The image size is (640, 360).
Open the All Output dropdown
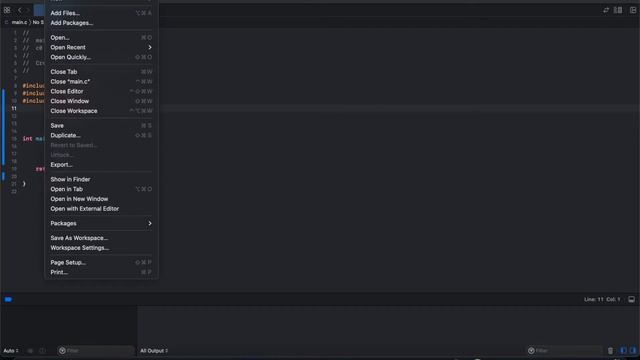pyautogui.click(x=154, y=351)
